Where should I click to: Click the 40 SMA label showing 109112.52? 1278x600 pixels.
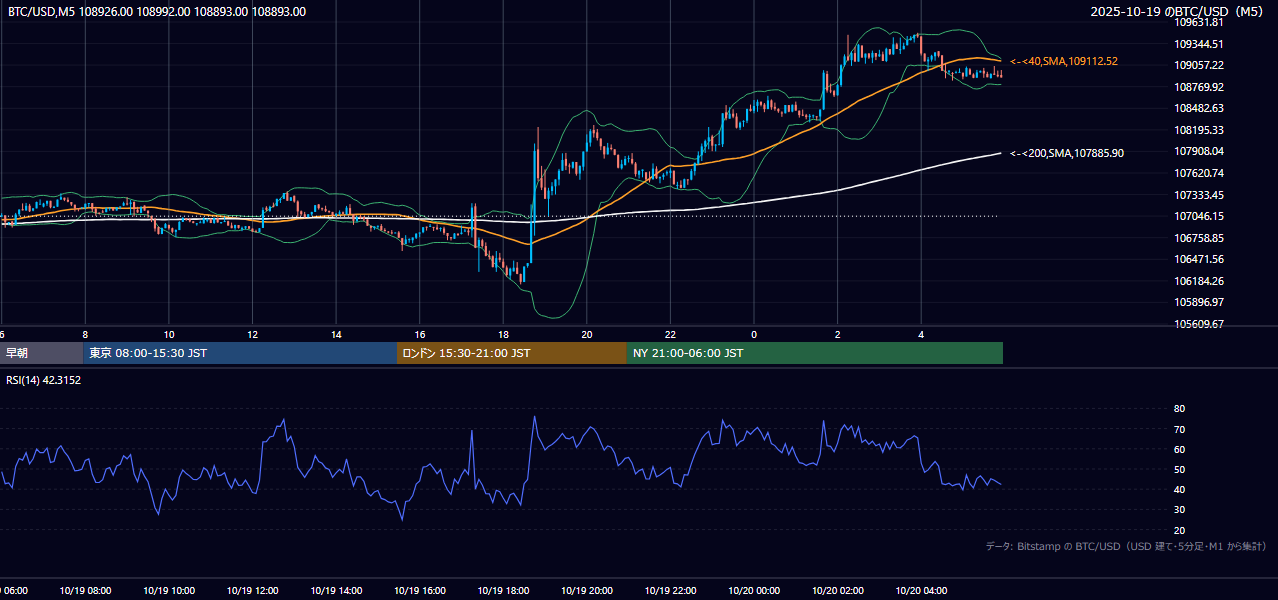pyautogui.click(x=1064, y=61)
